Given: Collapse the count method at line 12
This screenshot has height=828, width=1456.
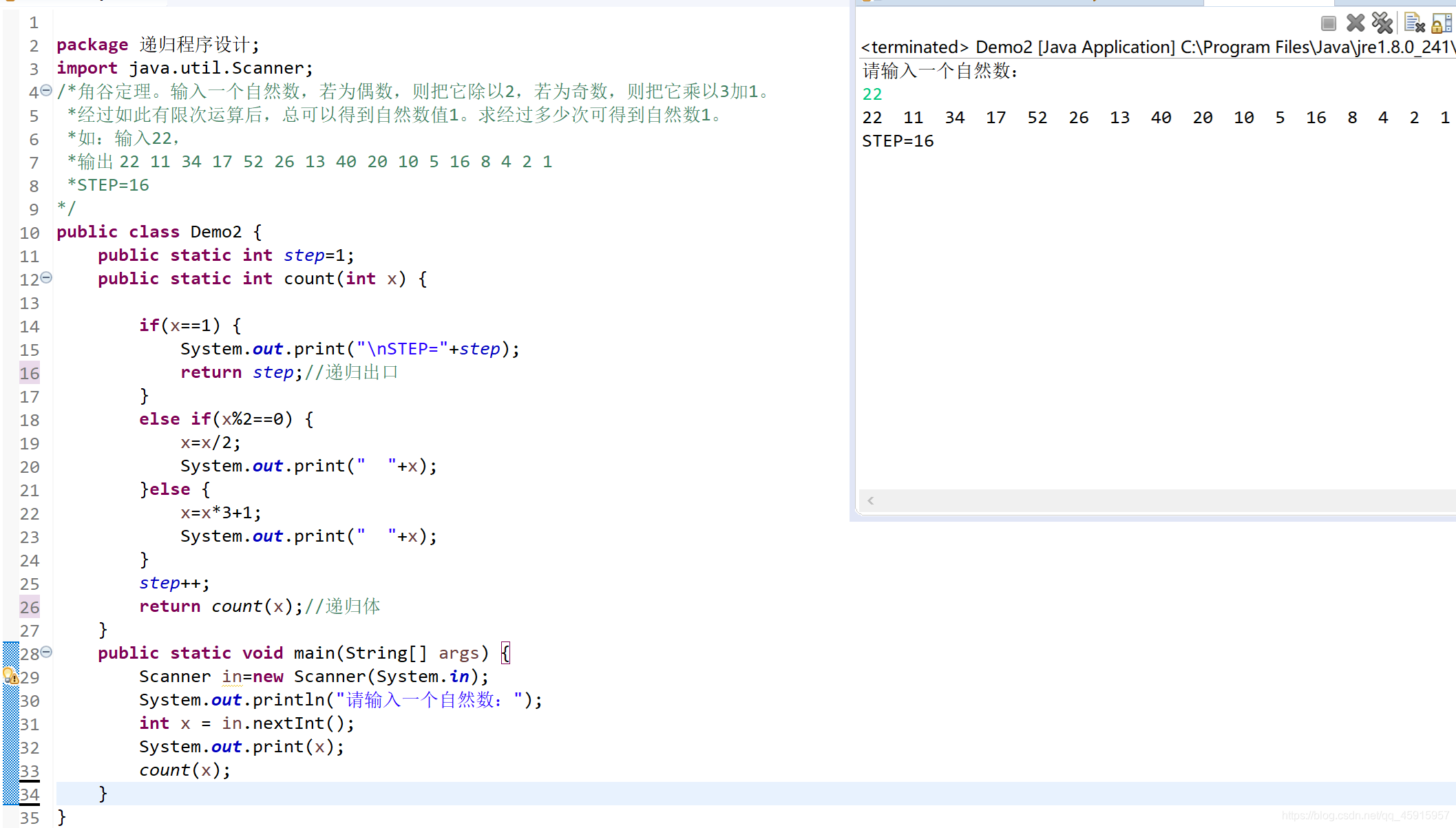Looking at the screenshot, I should coord(46,277).
